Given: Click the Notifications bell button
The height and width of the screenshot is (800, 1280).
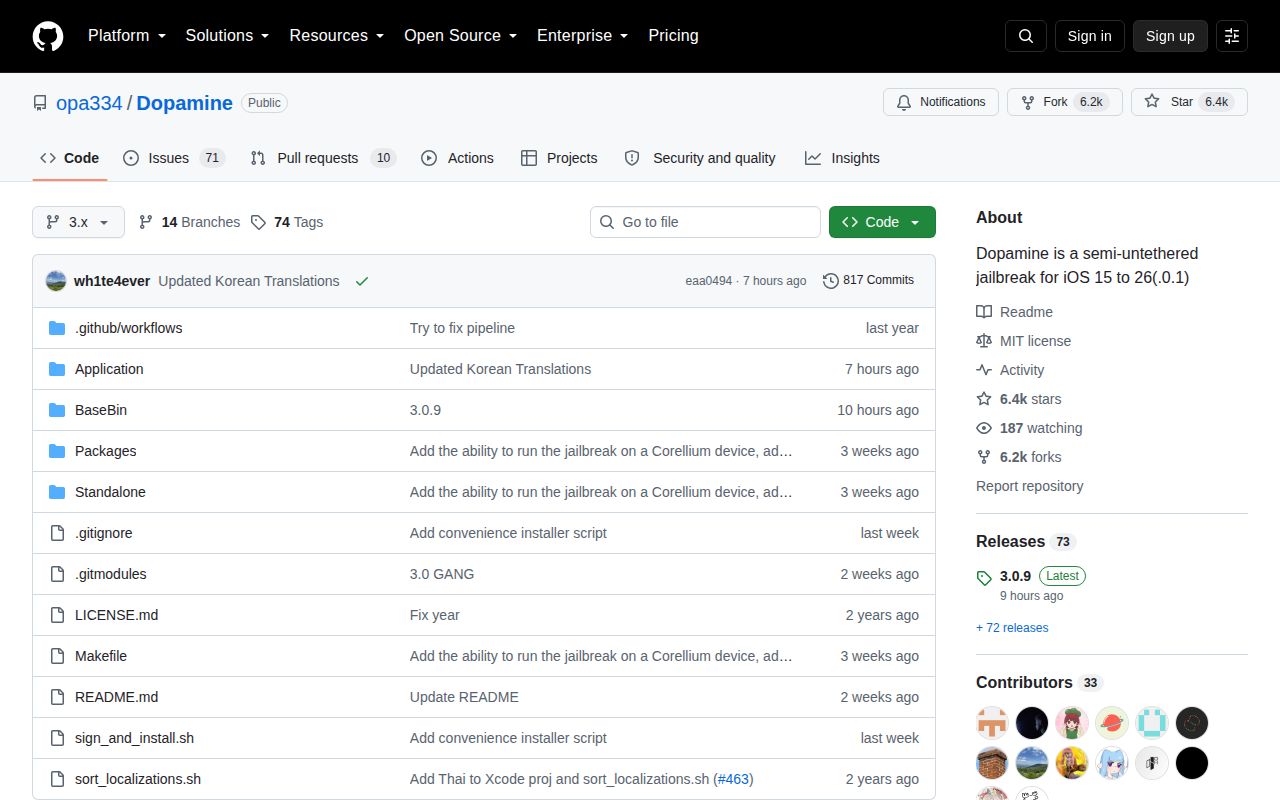Looking at the screenshot, I should [940, 102].
